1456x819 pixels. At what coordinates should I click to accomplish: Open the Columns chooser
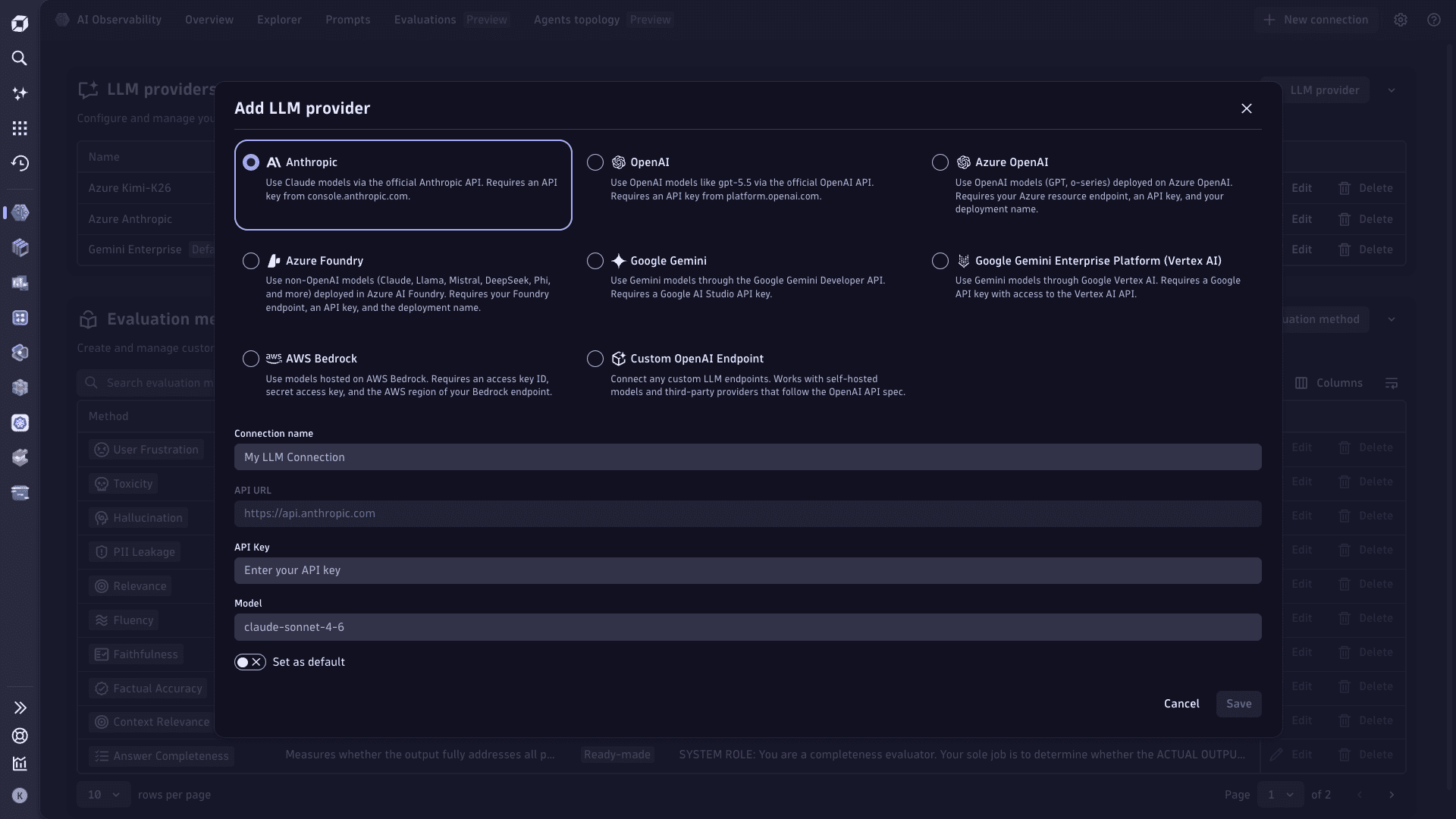1329,383
